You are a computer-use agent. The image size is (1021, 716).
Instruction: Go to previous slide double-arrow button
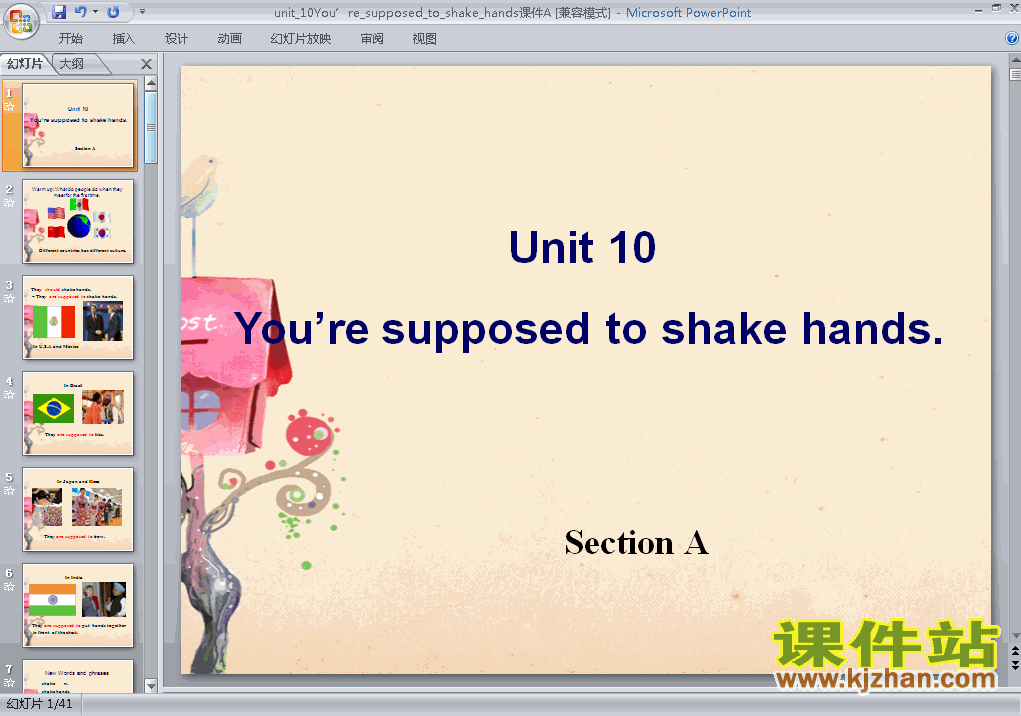tap(1015, 651)
